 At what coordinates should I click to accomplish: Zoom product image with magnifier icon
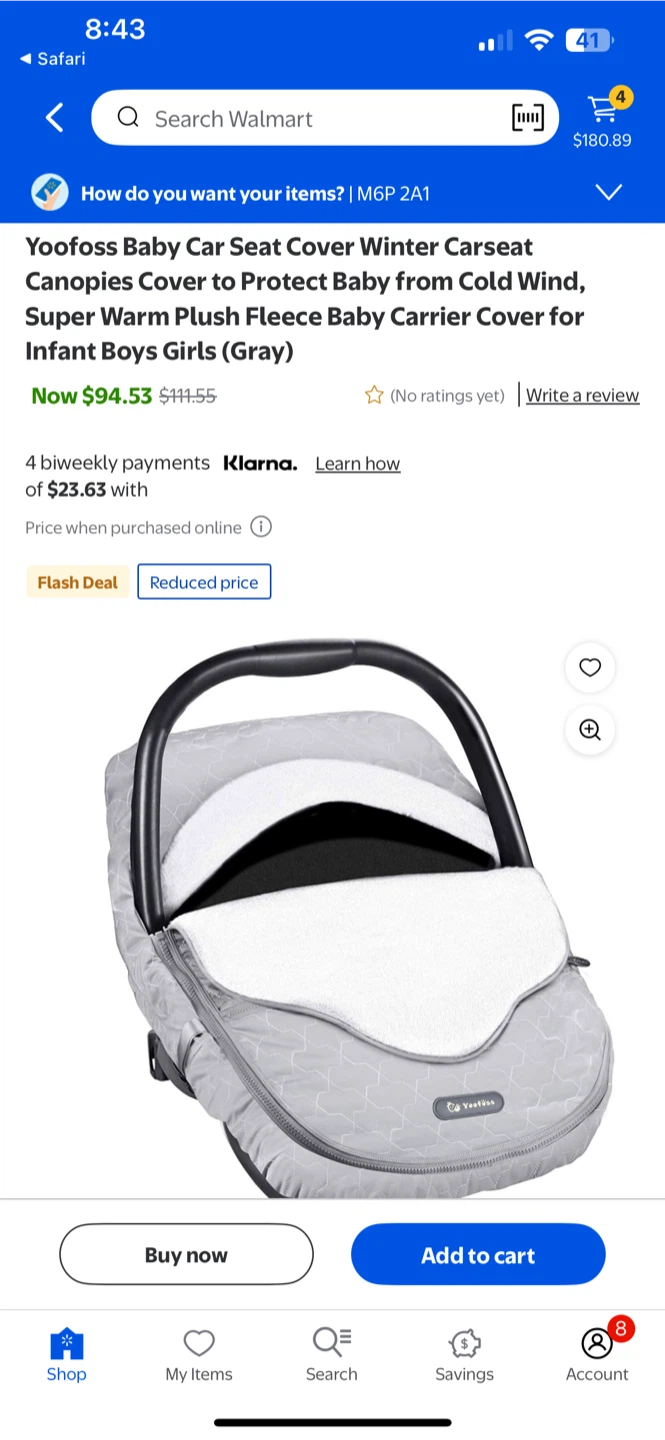pos(590,729)
